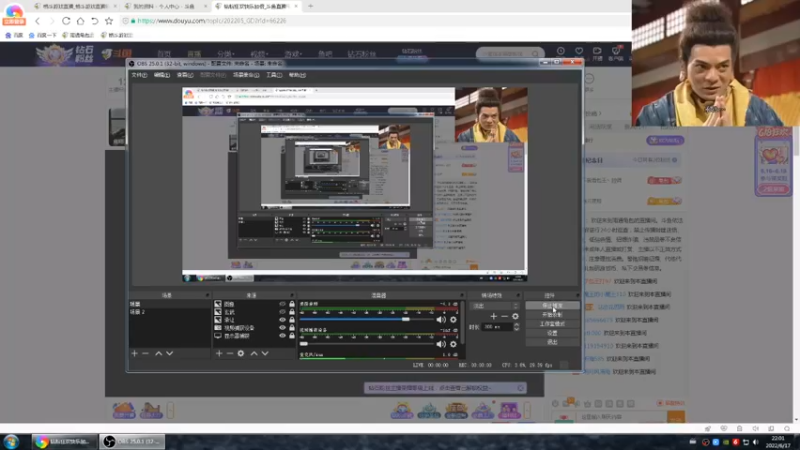Viewport: 800px width, 450px height.
Task: Click the 开始录制 start recording button
Action: (x=552, y=315)
